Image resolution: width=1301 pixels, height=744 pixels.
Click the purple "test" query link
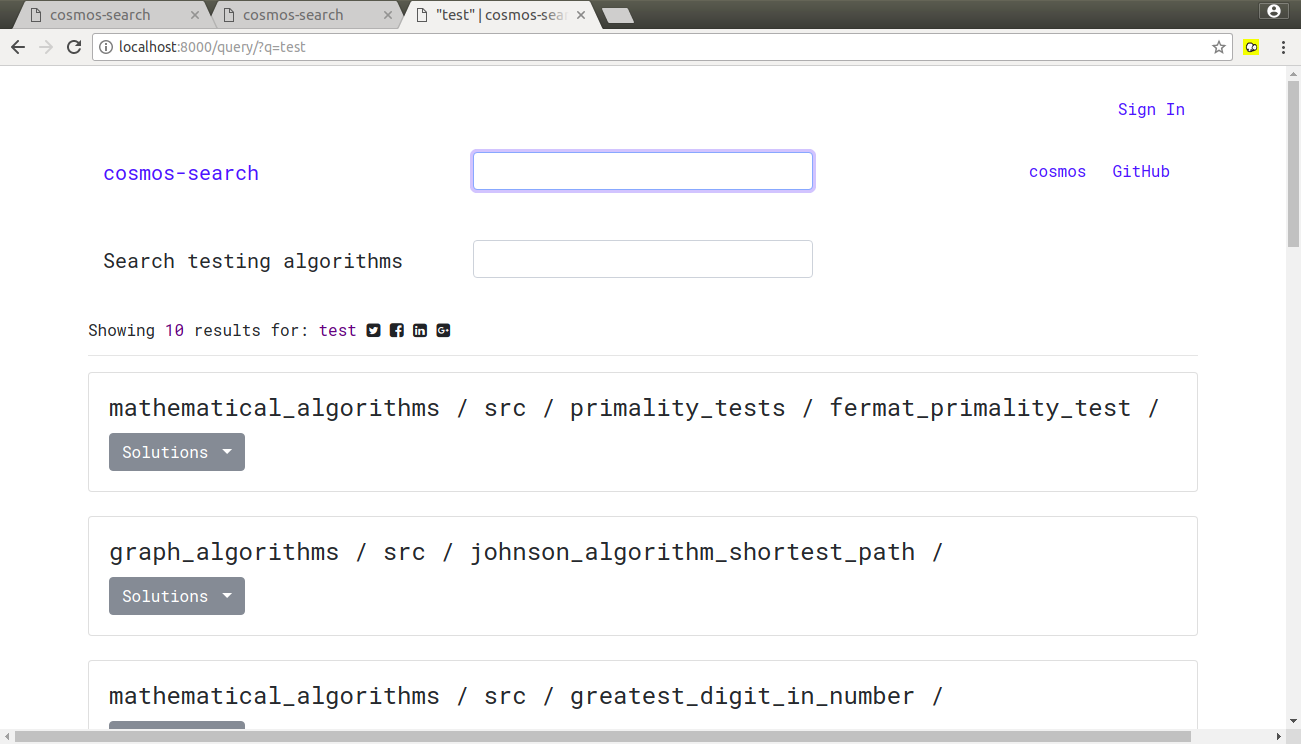338,331
